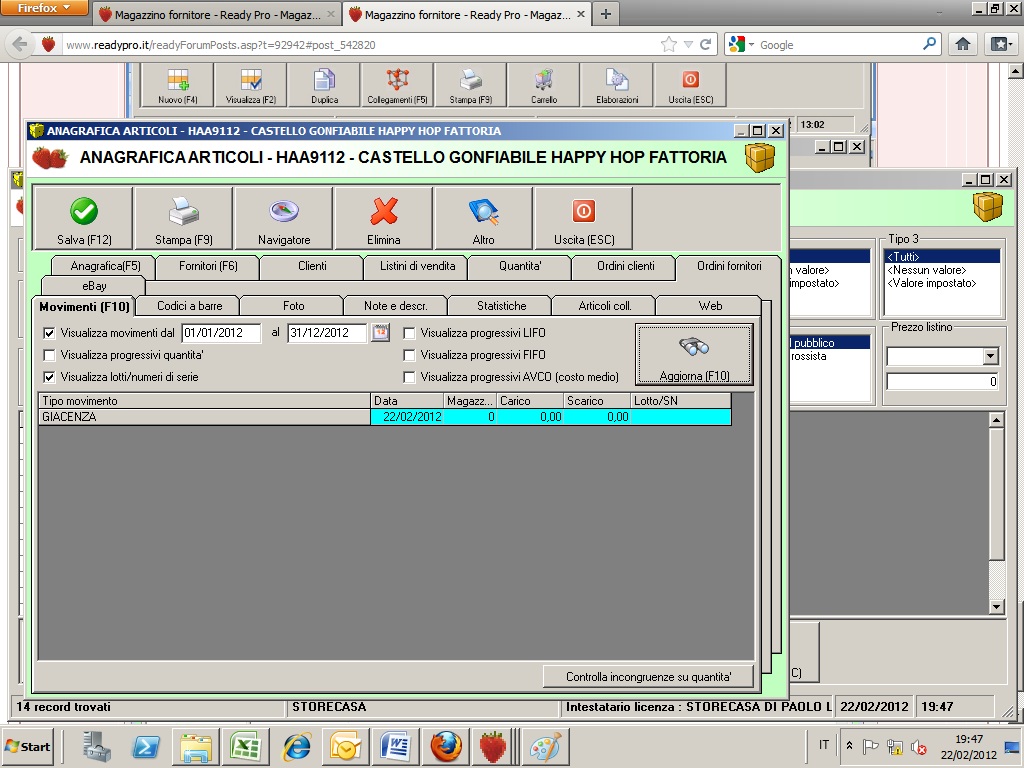The width and height of the screenshot is (1024, 768).
Task: Click the start date field 01/01/2012
Action: click(220, 333)
